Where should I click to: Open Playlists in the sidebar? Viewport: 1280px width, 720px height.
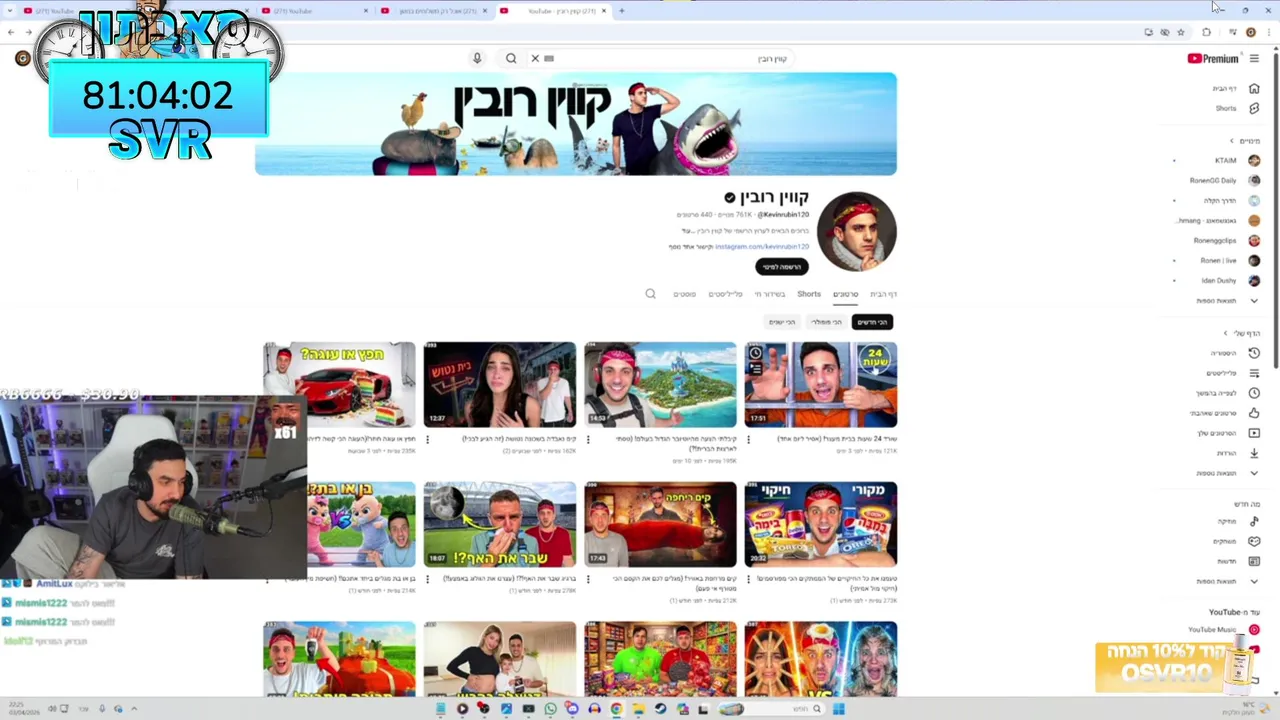[1233, 373]
